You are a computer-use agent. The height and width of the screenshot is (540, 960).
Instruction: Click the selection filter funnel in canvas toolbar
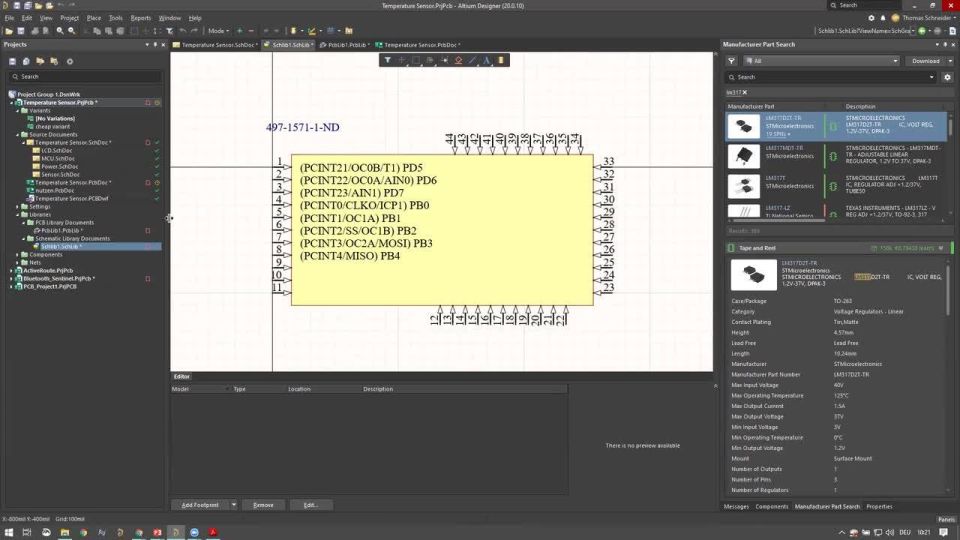tap(388, 60)
